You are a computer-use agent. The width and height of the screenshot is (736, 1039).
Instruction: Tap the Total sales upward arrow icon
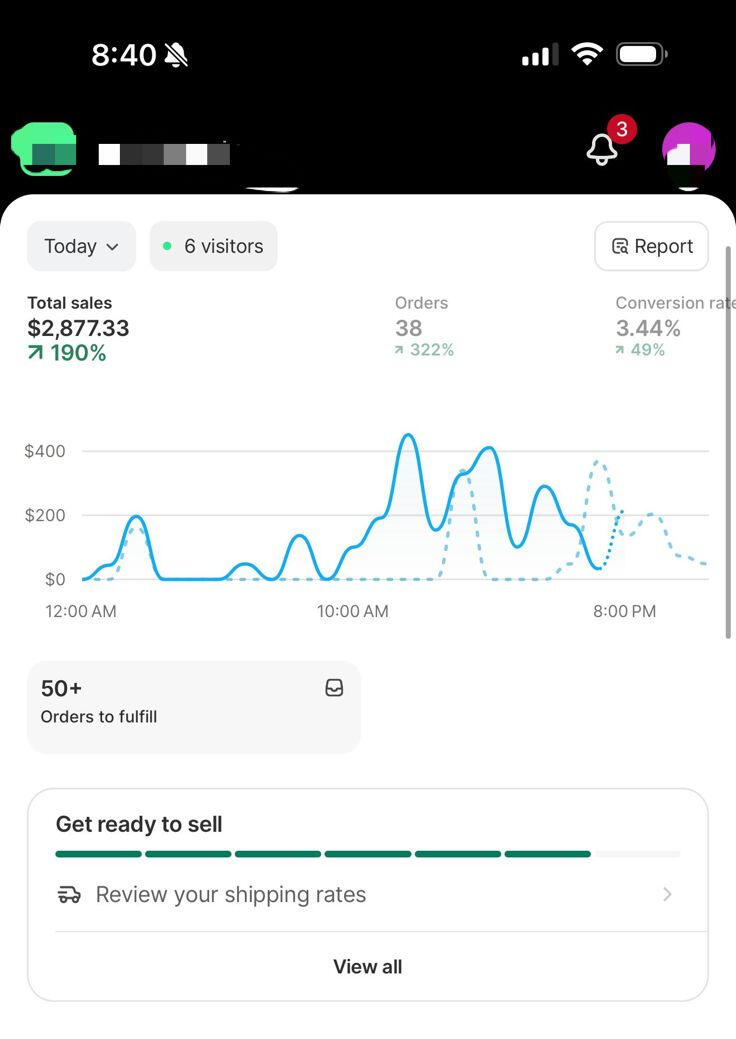tap(36, 353)
